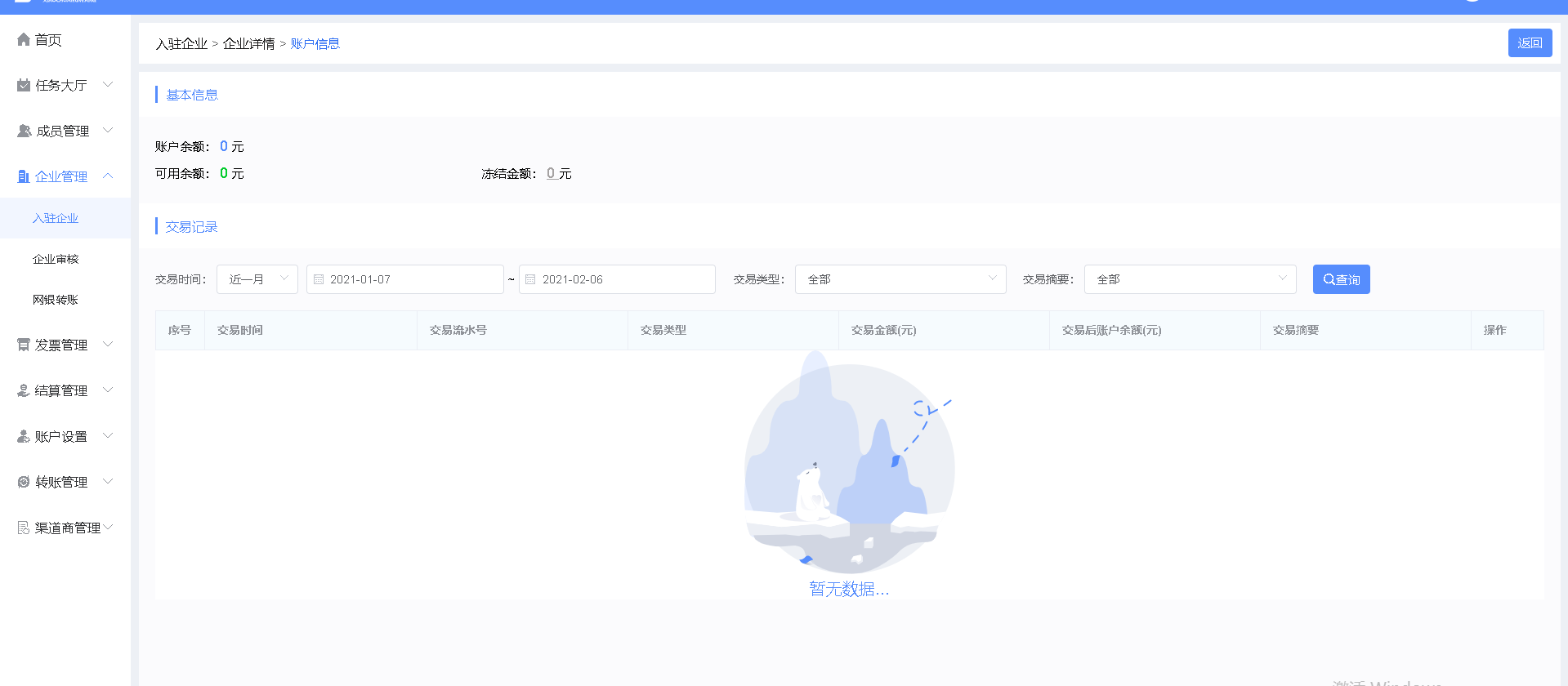
Task: Collapse the 企业管理 menu chevron
Action: click(108, 176)
